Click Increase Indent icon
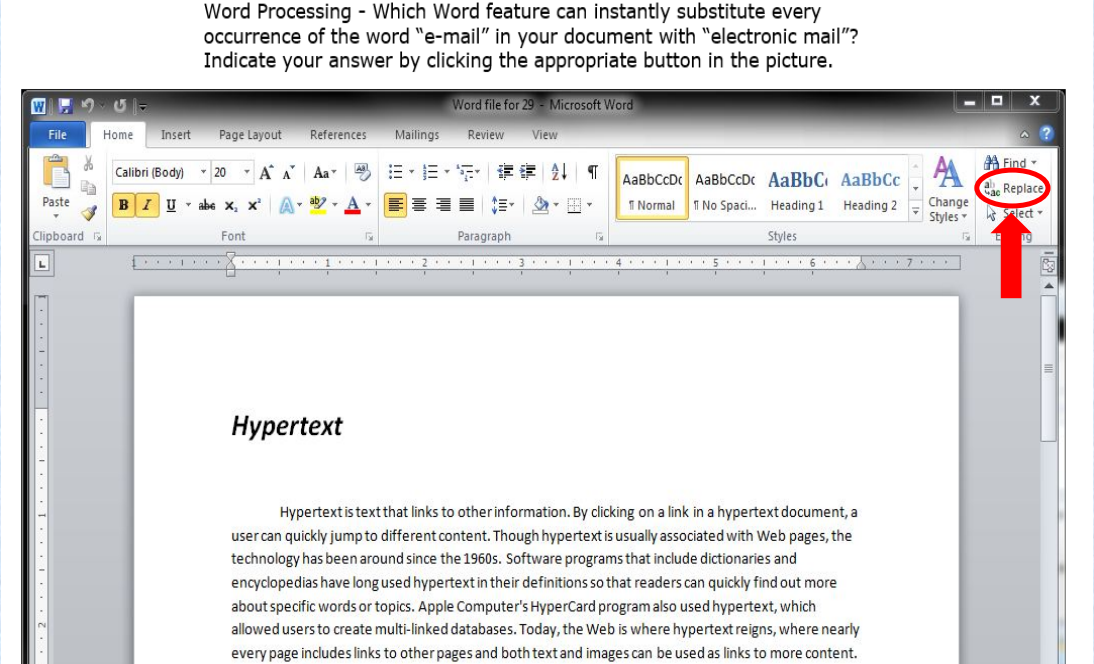The height and width of the screenshot is (664, 1094). point(528,172)
